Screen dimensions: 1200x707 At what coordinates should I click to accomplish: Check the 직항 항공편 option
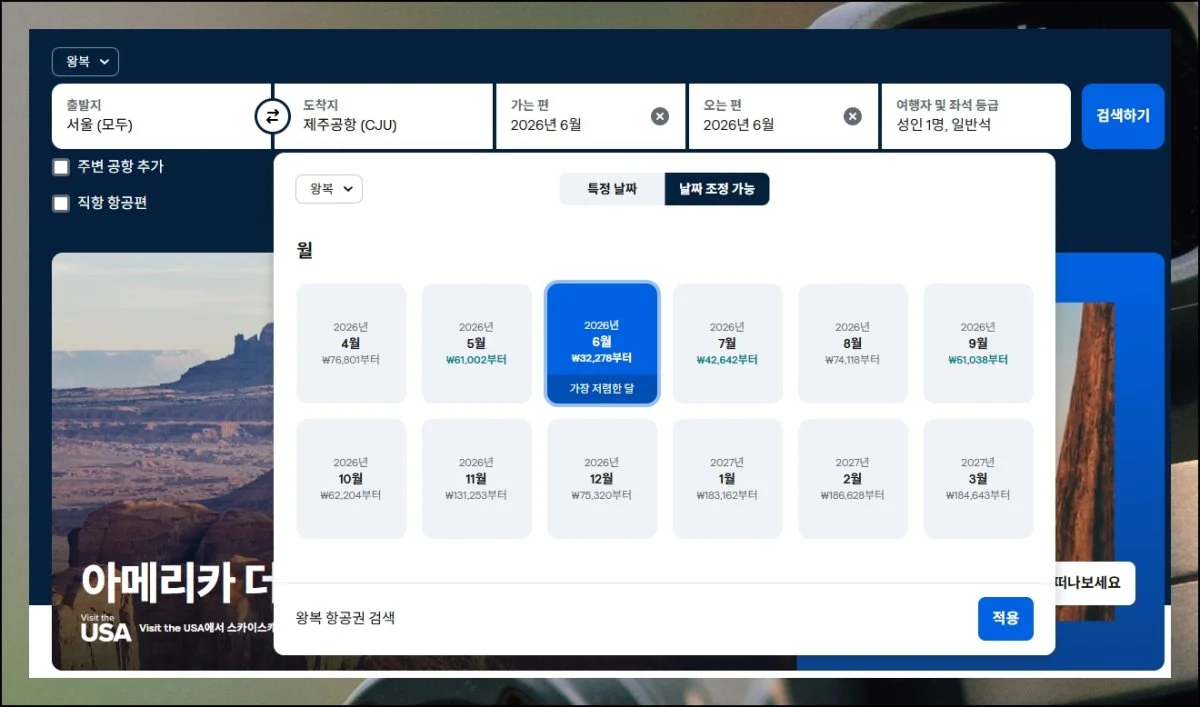(62, 203)
